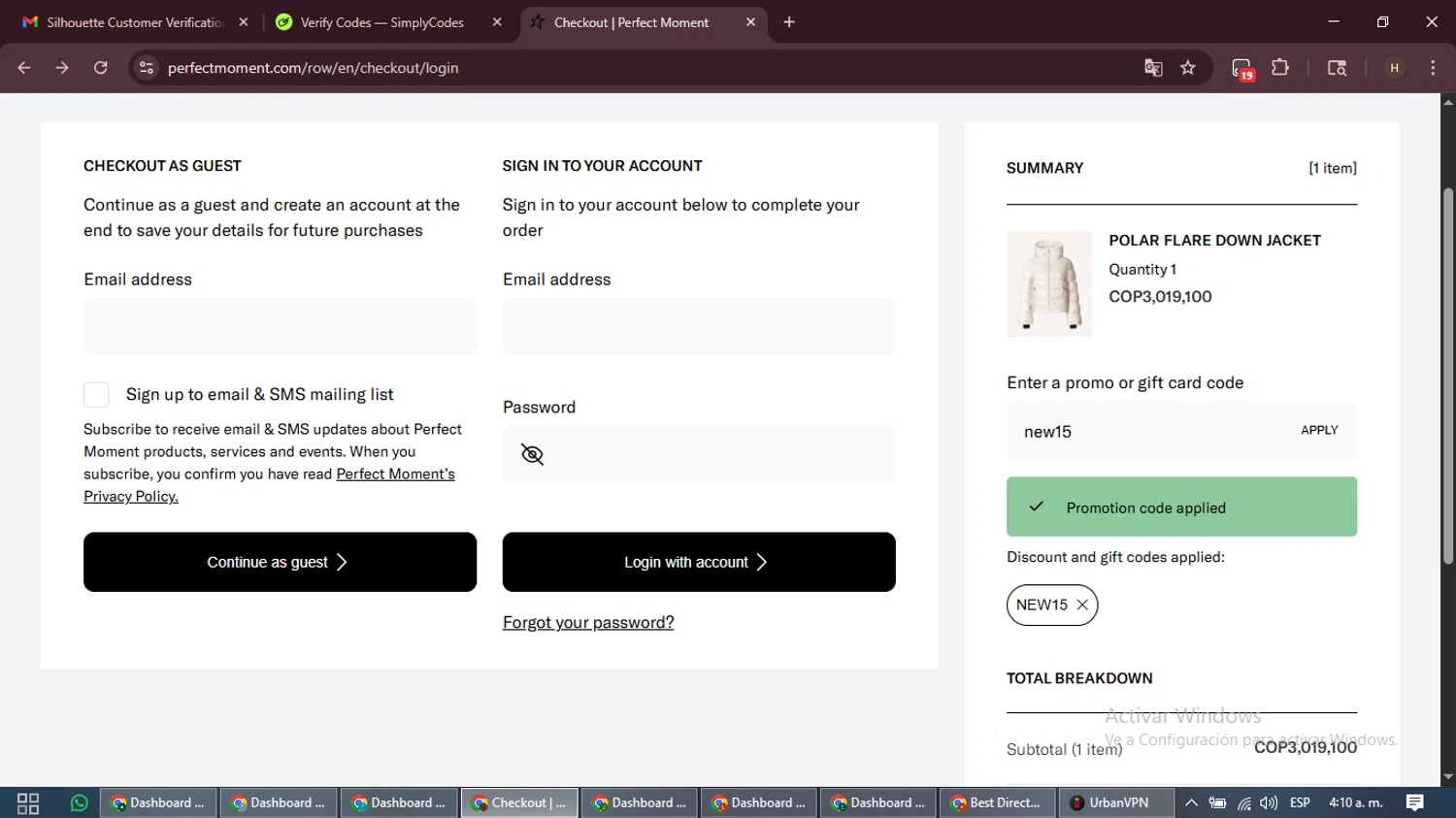Click the browser back arrow
1456x818 pixels.
(x=24, y=68)
